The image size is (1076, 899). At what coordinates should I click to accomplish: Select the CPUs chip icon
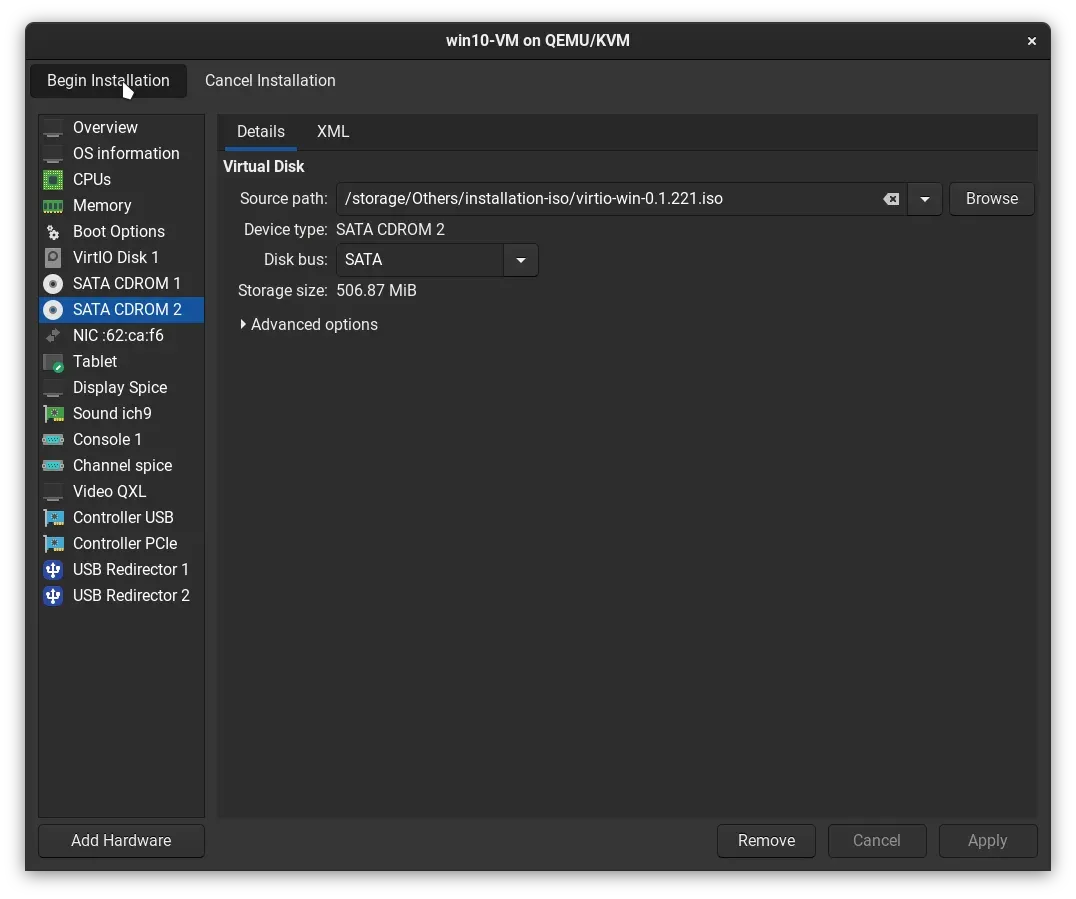point(53,180)
